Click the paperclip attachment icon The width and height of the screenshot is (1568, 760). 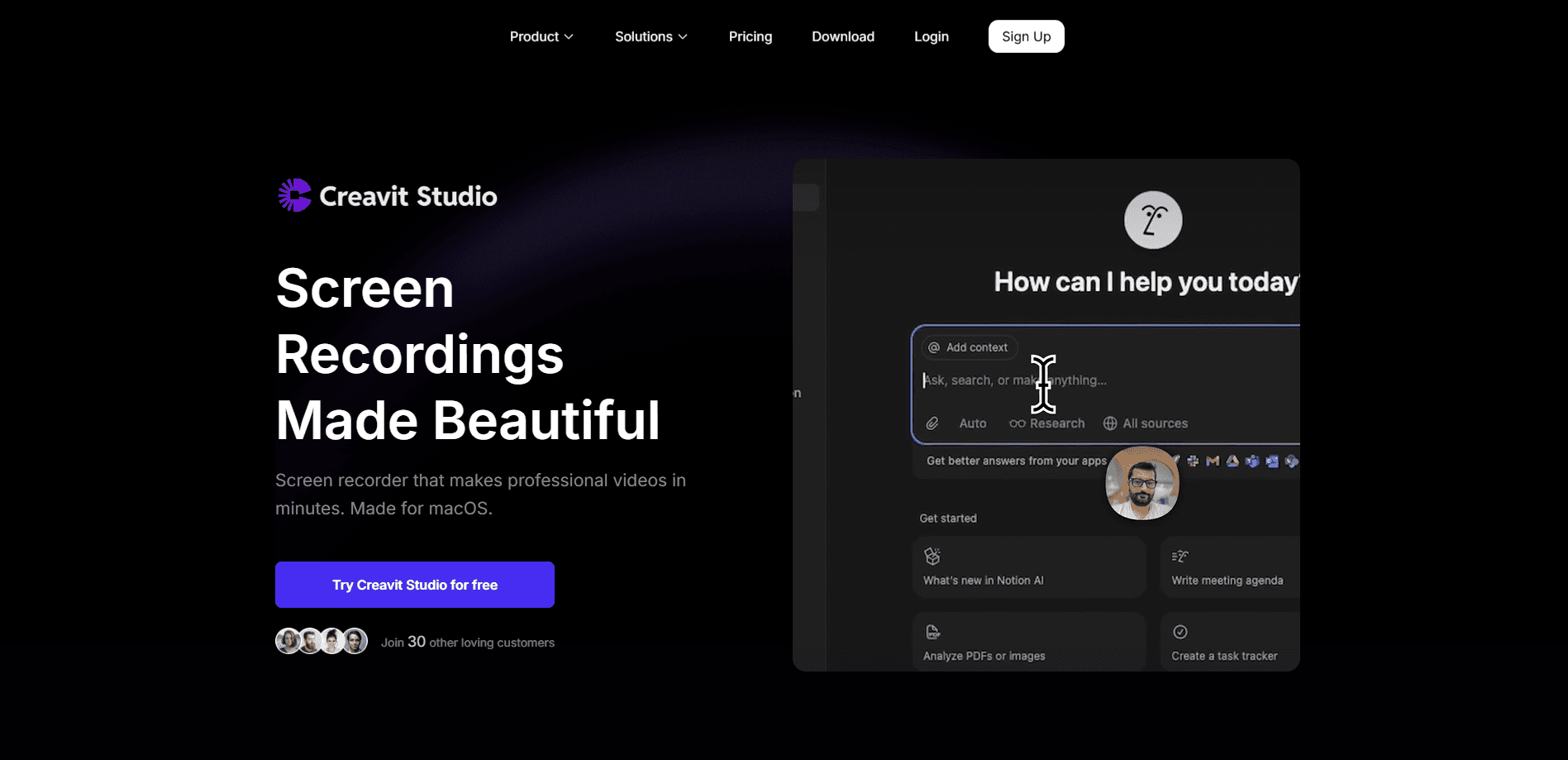[x=932, y=423]
